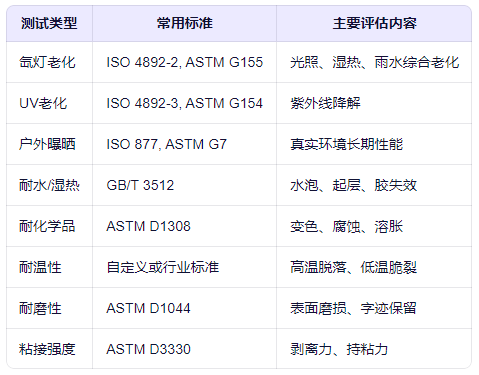Select the ISO 877, ASTM G7 cell
The image size is (479, 375).
click(x=184, y=144)
